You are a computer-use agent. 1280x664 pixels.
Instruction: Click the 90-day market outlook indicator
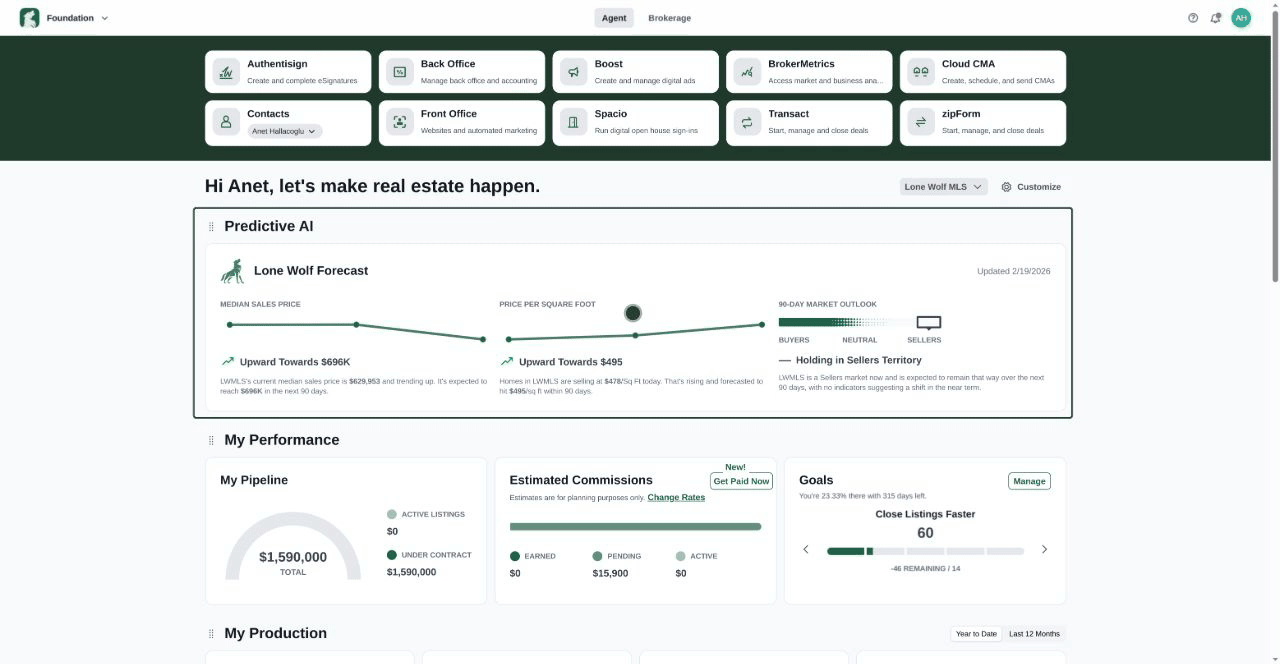(929, 323)
